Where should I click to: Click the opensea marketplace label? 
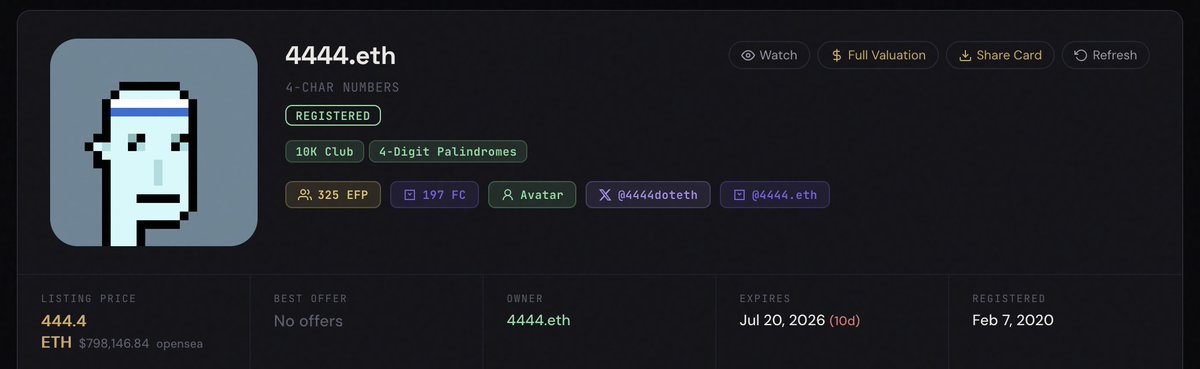point(180,343)
